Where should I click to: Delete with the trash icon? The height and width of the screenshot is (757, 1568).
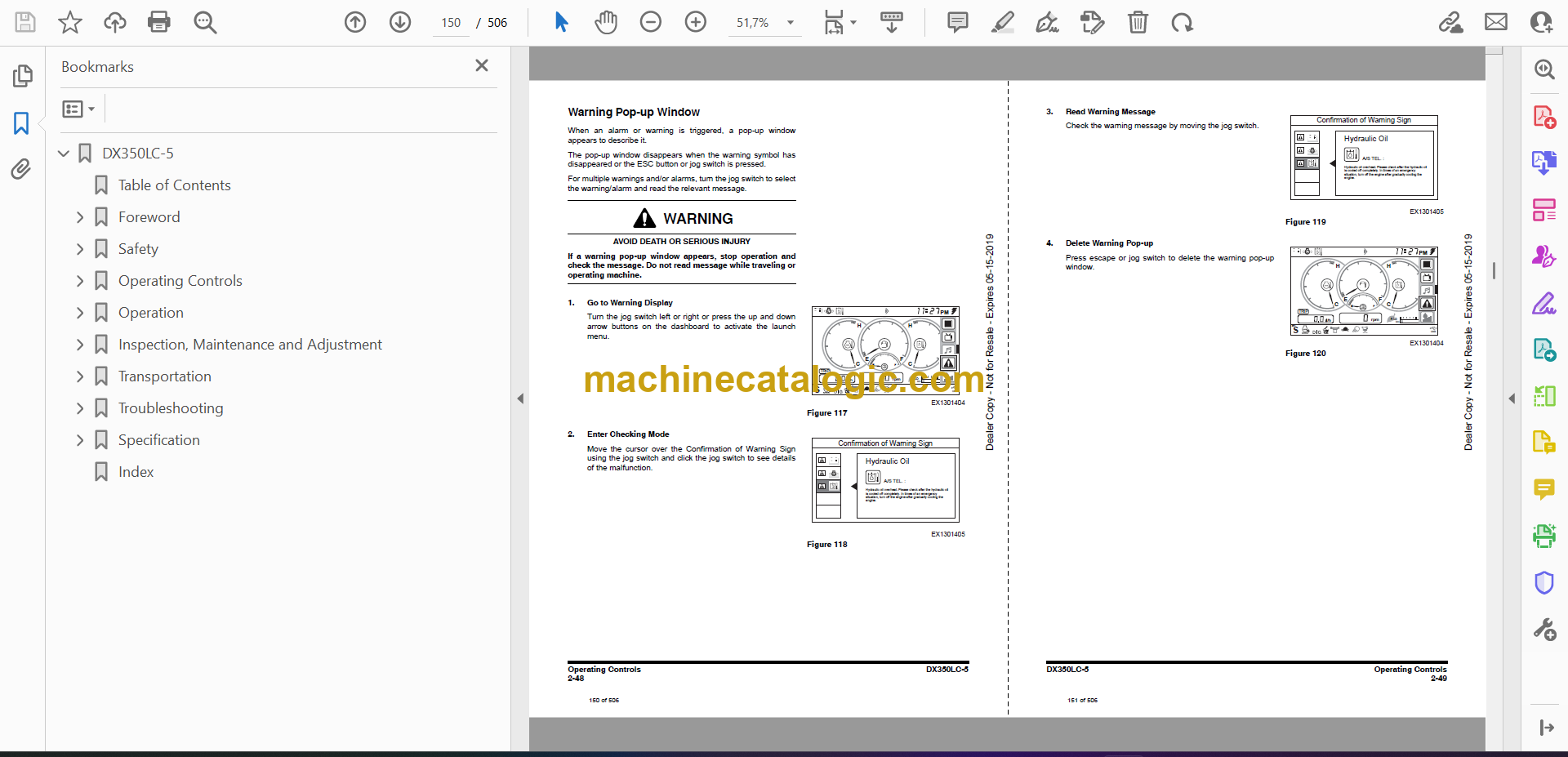1138,22
